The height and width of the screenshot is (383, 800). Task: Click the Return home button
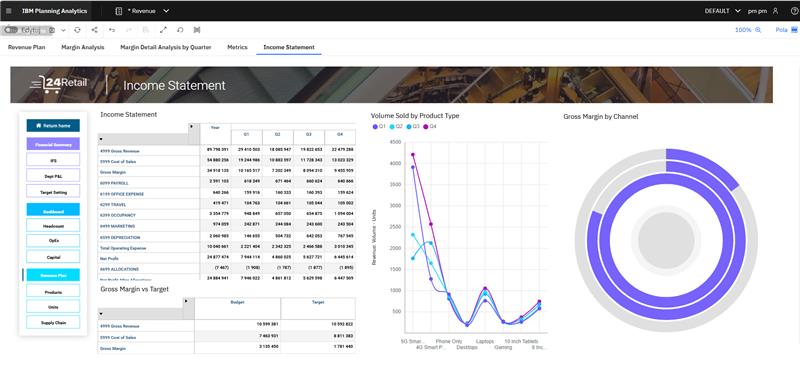point(54,125)
